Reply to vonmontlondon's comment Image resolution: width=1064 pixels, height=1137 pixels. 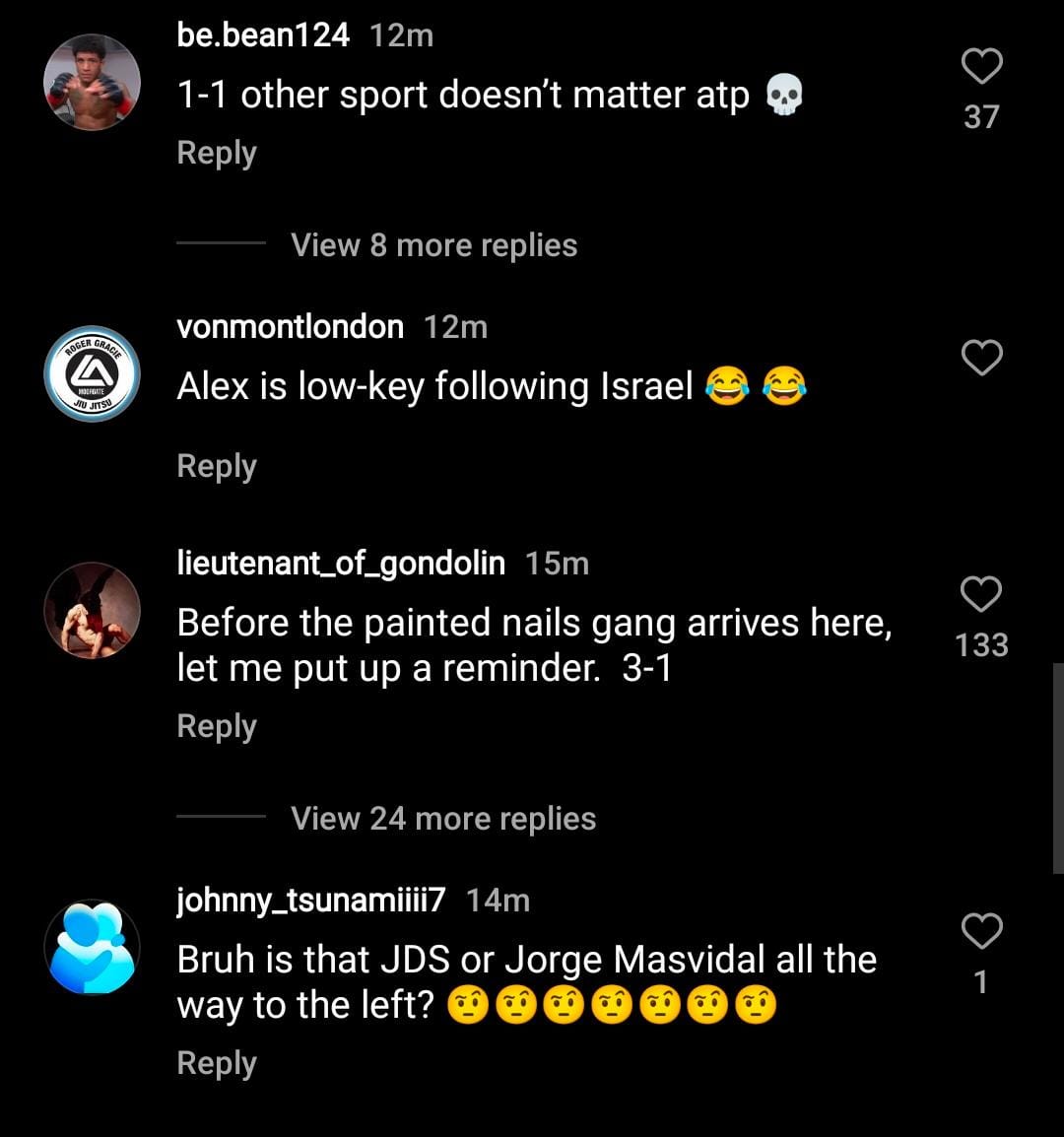click(217, 466)
